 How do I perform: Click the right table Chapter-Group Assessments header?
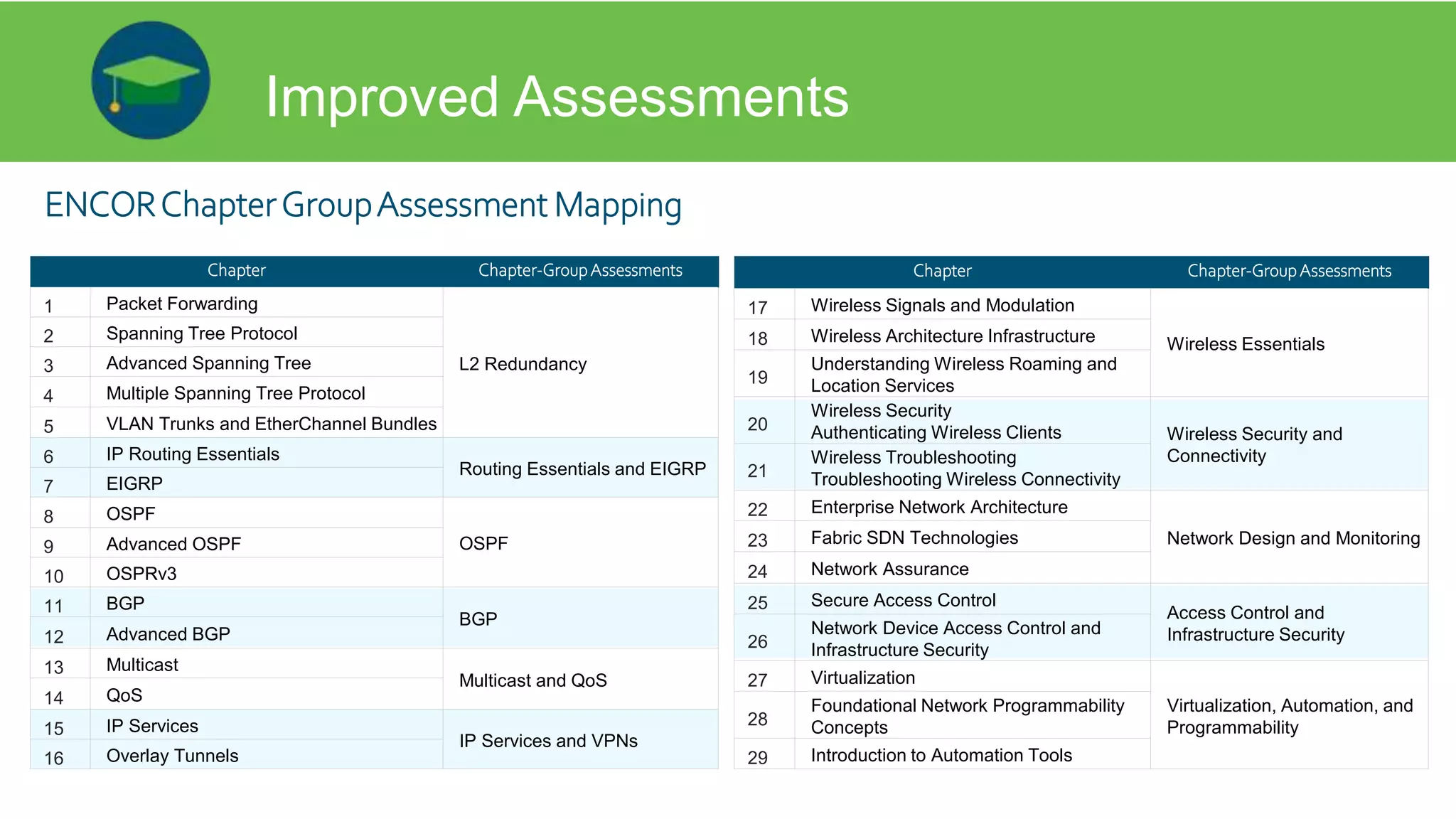[1288, 271]
